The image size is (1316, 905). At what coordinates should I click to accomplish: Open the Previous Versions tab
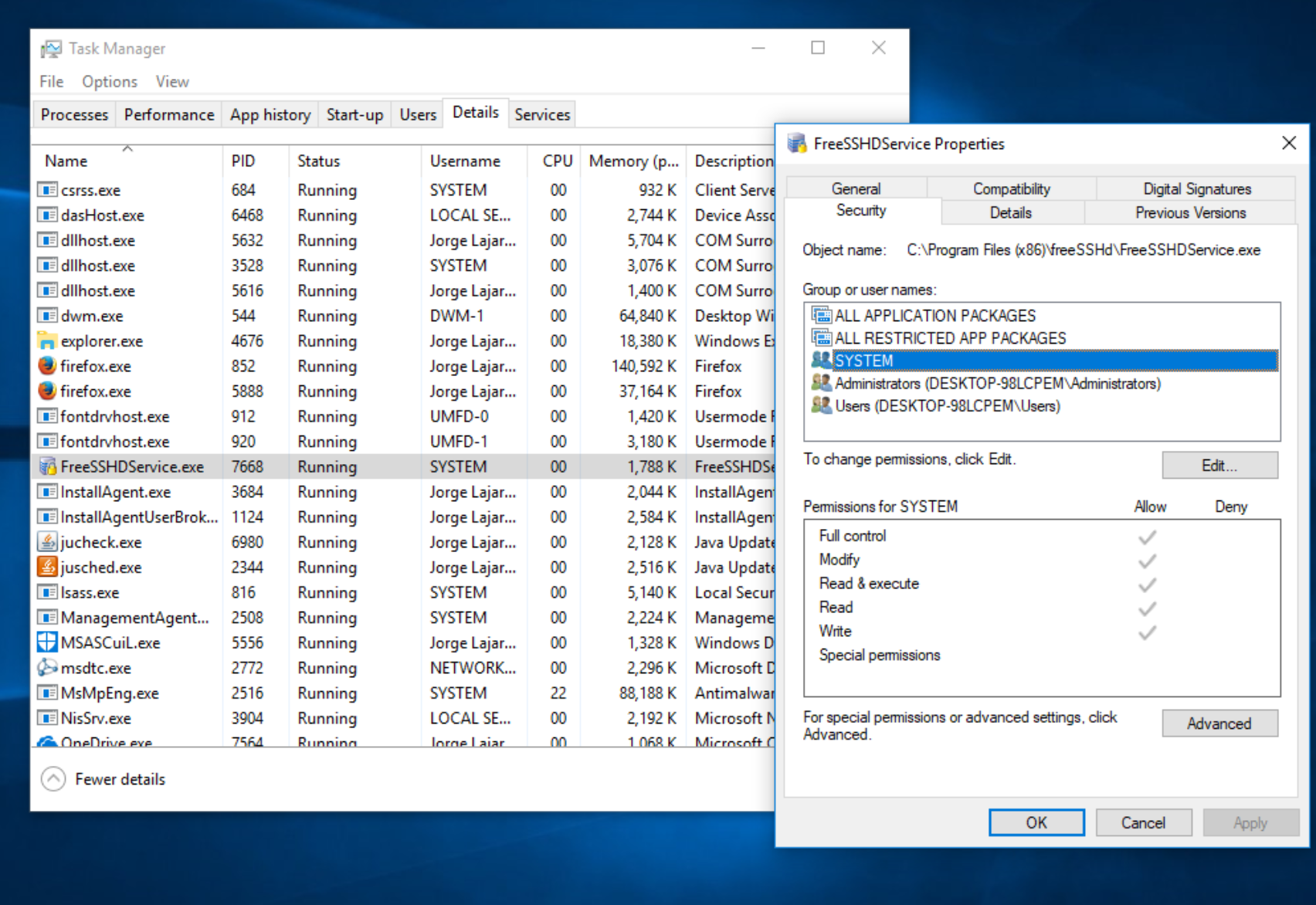pyautogui.click(x=1190, y=212)
